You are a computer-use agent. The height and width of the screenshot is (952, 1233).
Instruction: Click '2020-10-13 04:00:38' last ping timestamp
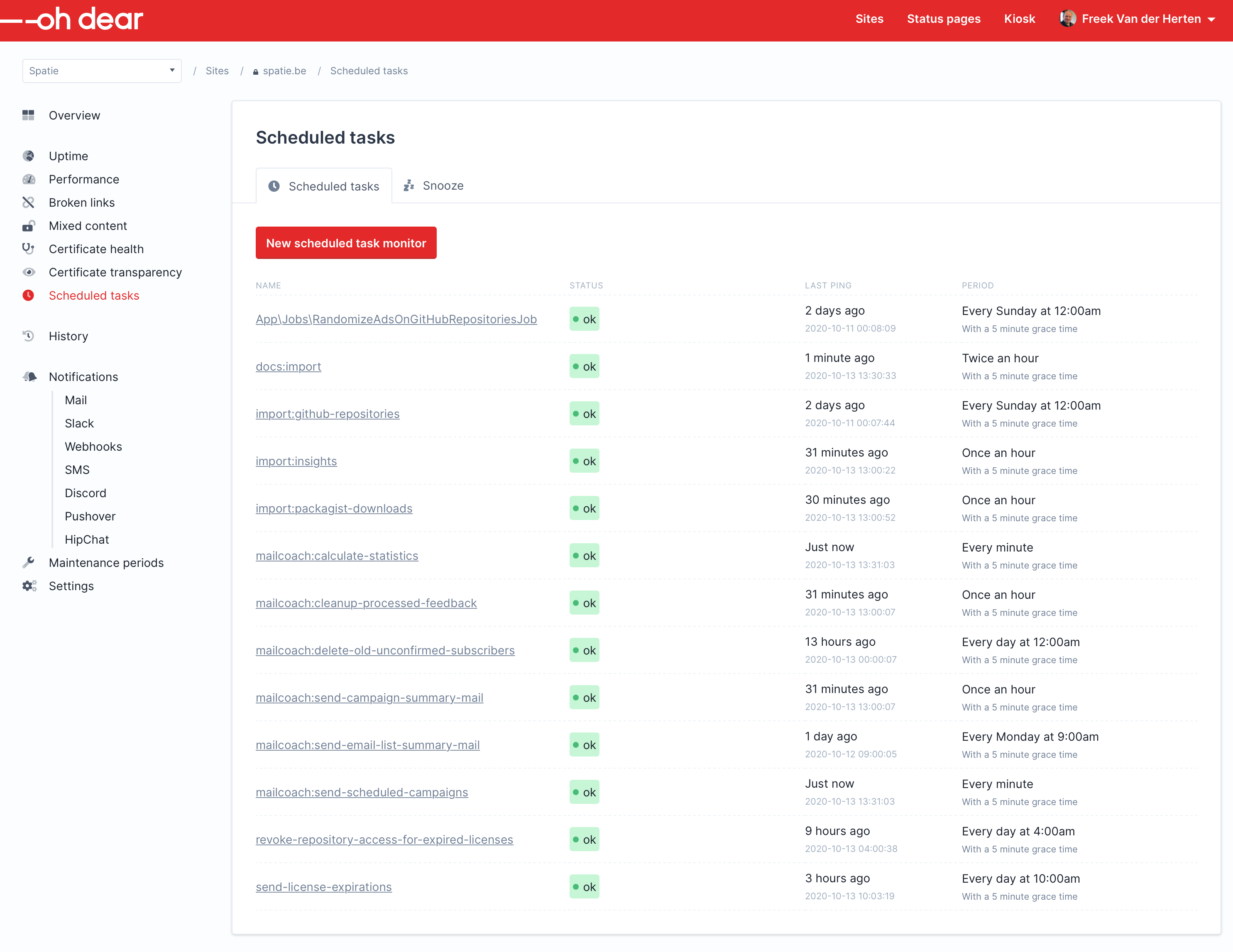pos(851,849)
